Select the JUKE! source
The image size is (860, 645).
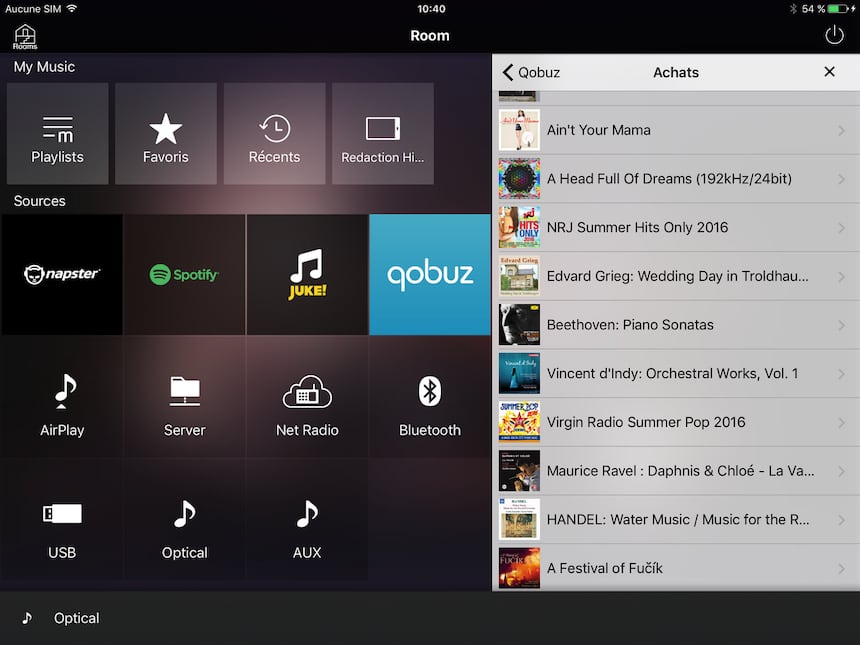(x=307, y=274)
